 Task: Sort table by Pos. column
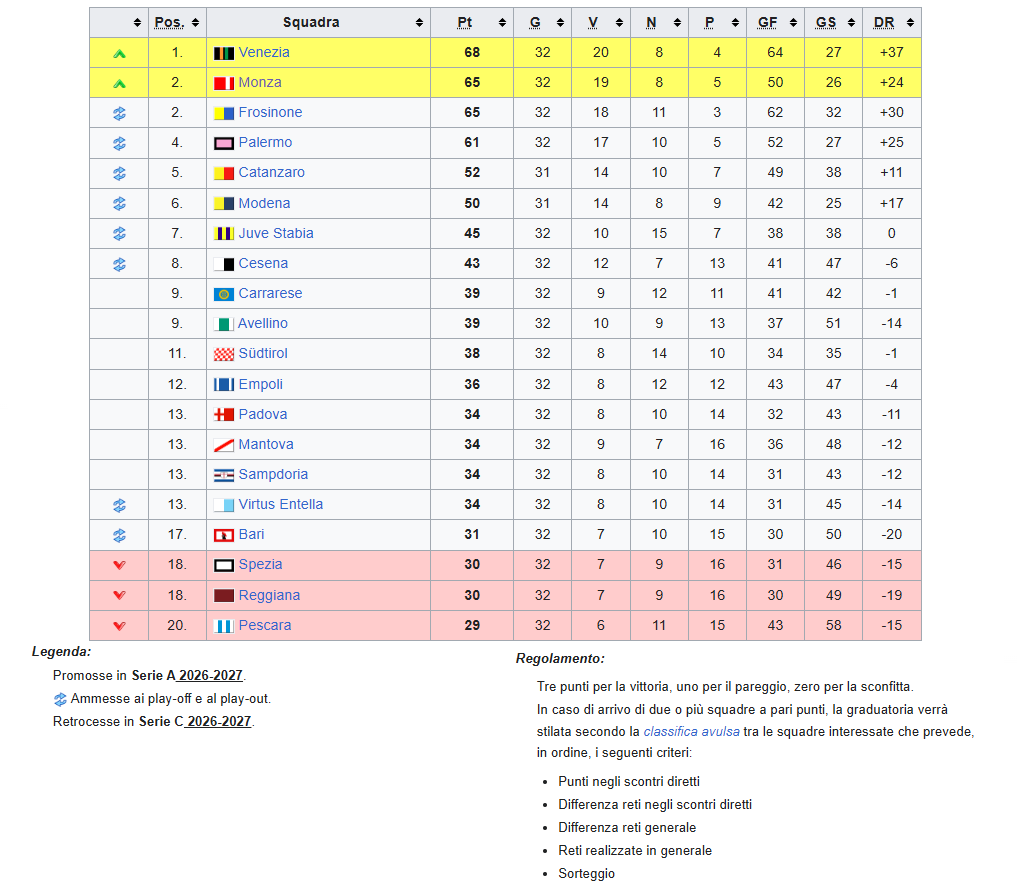point(195,23)
